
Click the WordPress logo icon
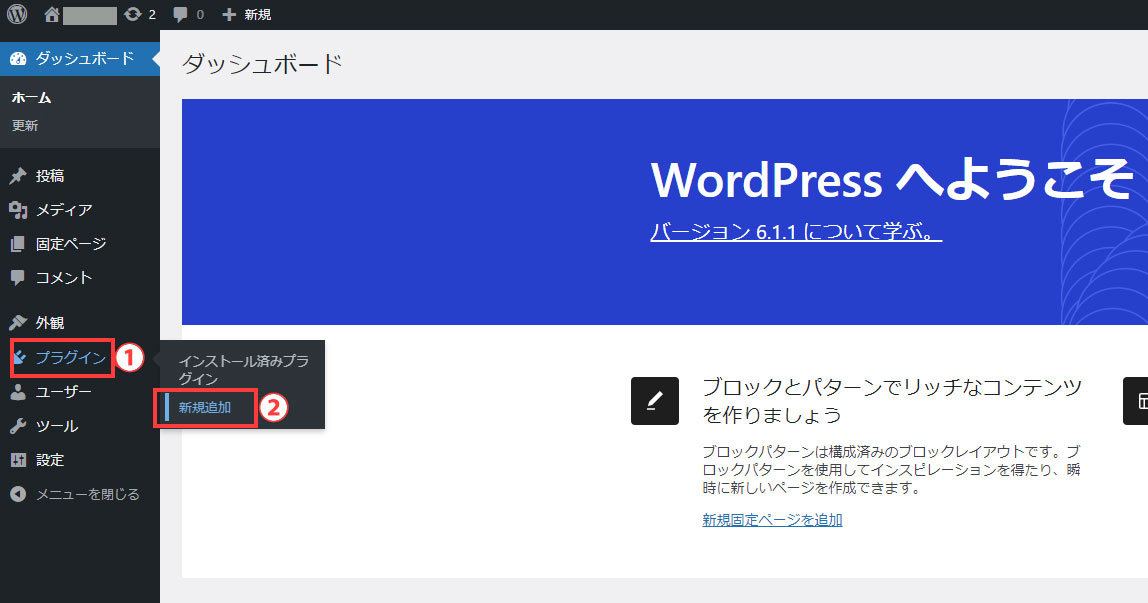click(18, 15)
